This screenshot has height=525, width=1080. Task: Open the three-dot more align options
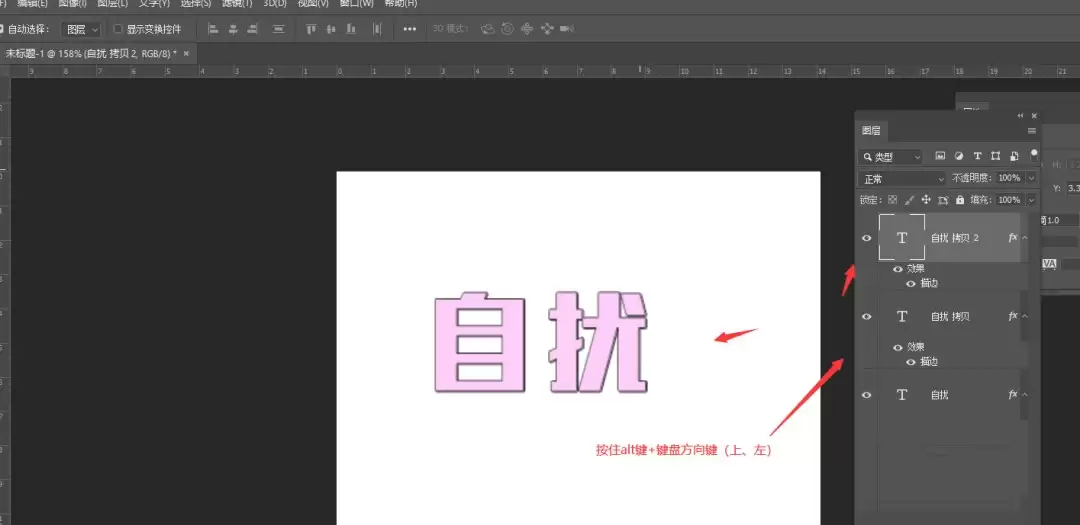coord(410,29)
